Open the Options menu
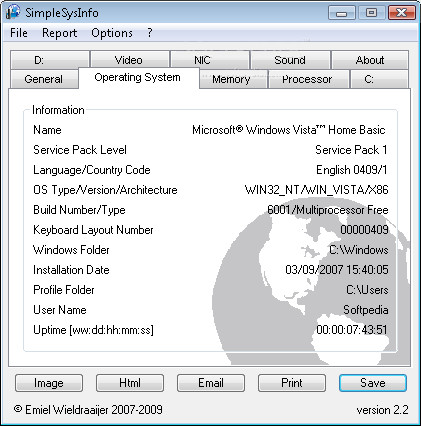Image resolution: width=421 pixels, height=426 pixels. tap(112, 33)
